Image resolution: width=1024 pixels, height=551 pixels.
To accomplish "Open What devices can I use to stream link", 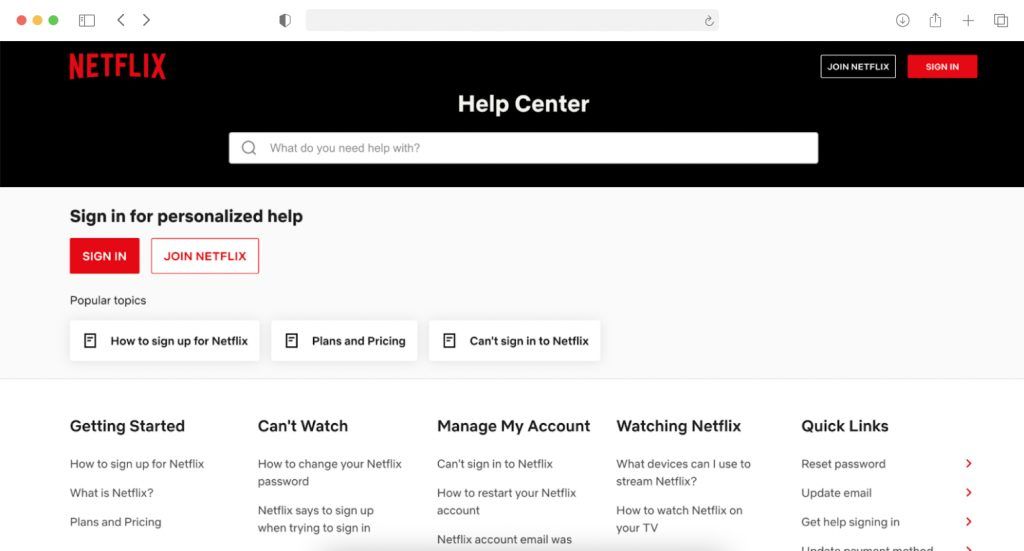I will [x=683, y=473].
